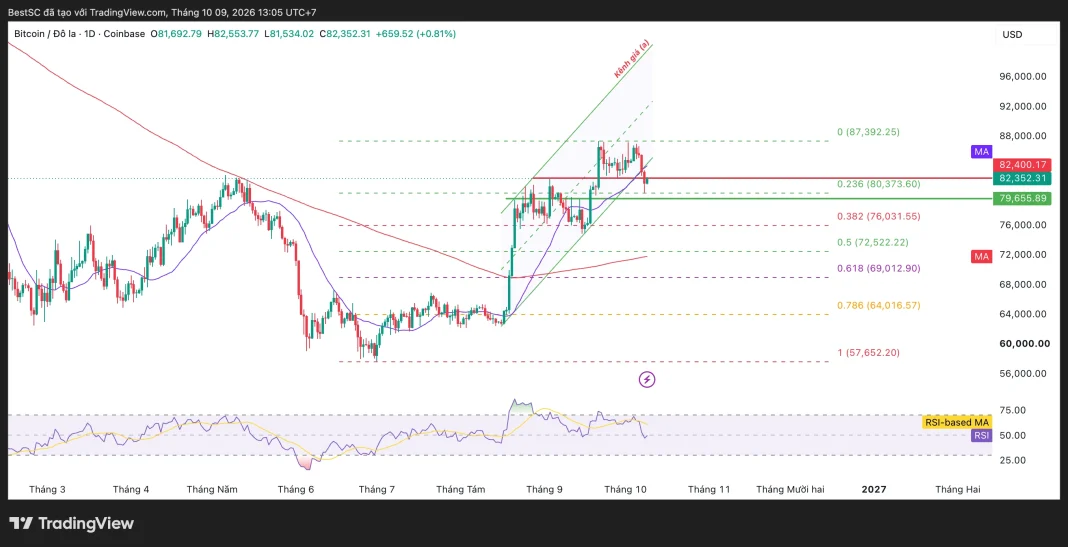Click 64,000.00 on the price axis
Image resolution: width=1068 pixels, height=547 pixels.
[1022, 314]
